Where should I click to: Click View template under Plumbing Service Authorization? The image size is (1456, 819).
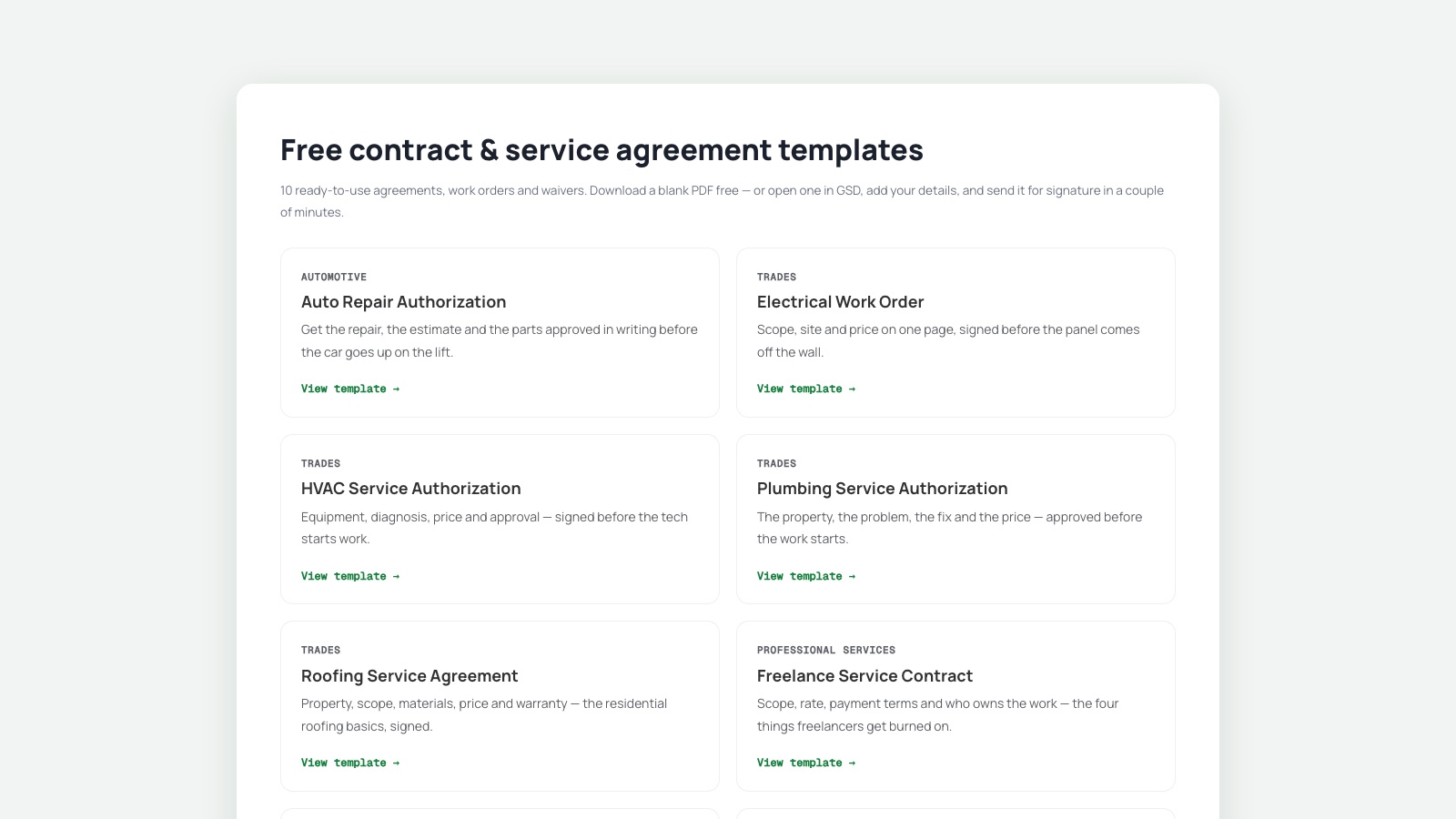(x=806, y=576)
